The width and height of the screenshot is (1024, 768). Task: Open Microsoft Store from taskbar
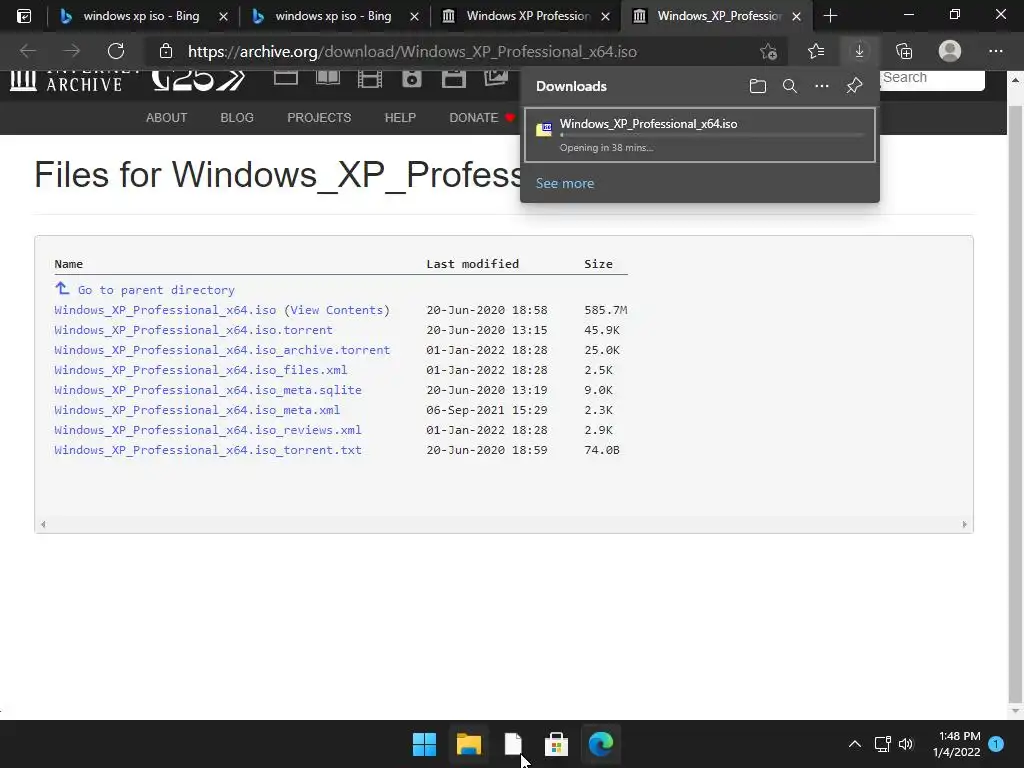[556, 744]
